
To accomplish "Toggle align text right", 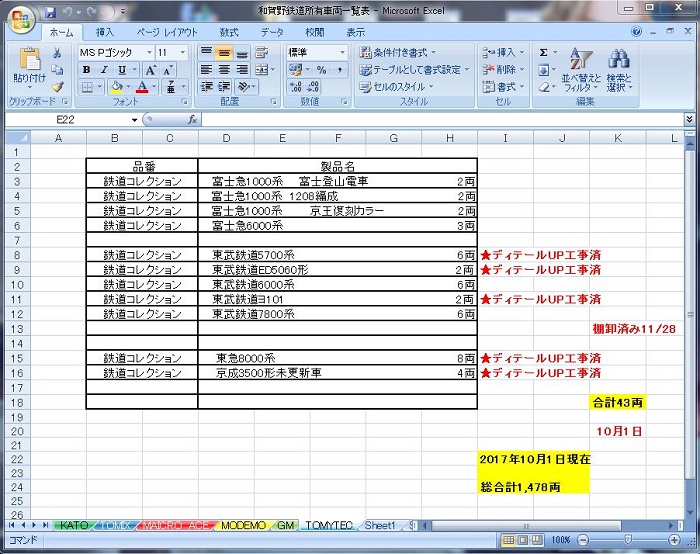I will coord(242,70).
